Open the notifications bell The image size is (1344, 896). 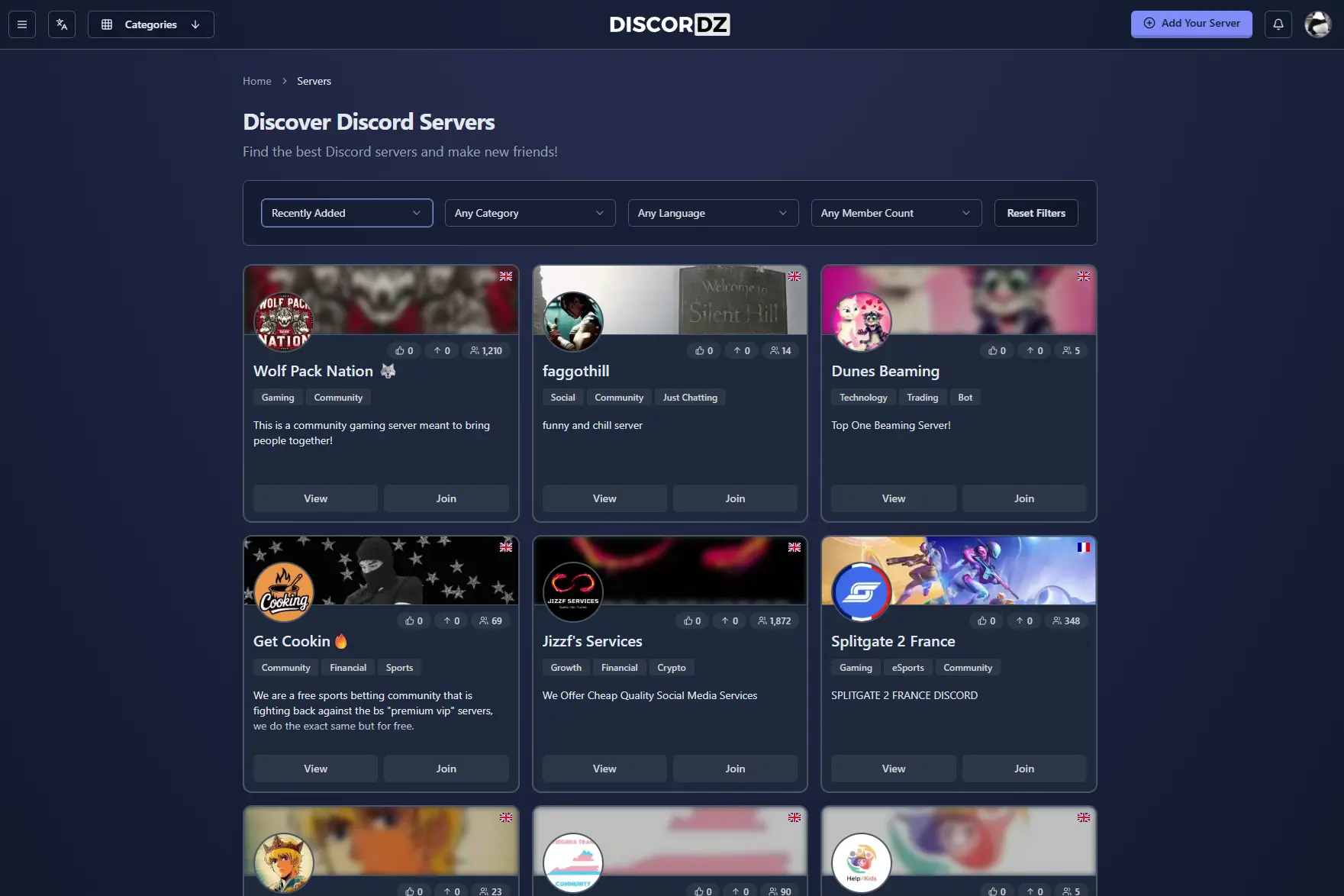click(x=1278, y=24)
